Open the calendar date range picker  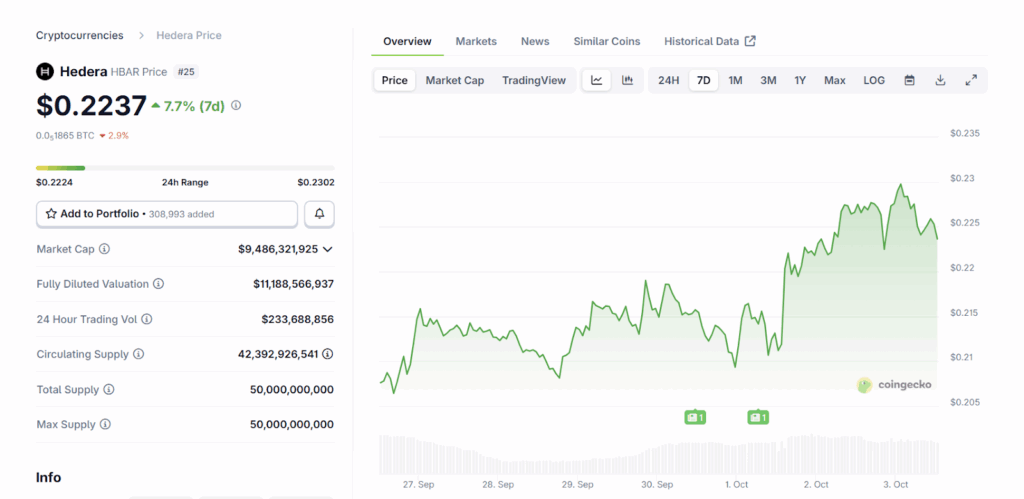(909, 80)
